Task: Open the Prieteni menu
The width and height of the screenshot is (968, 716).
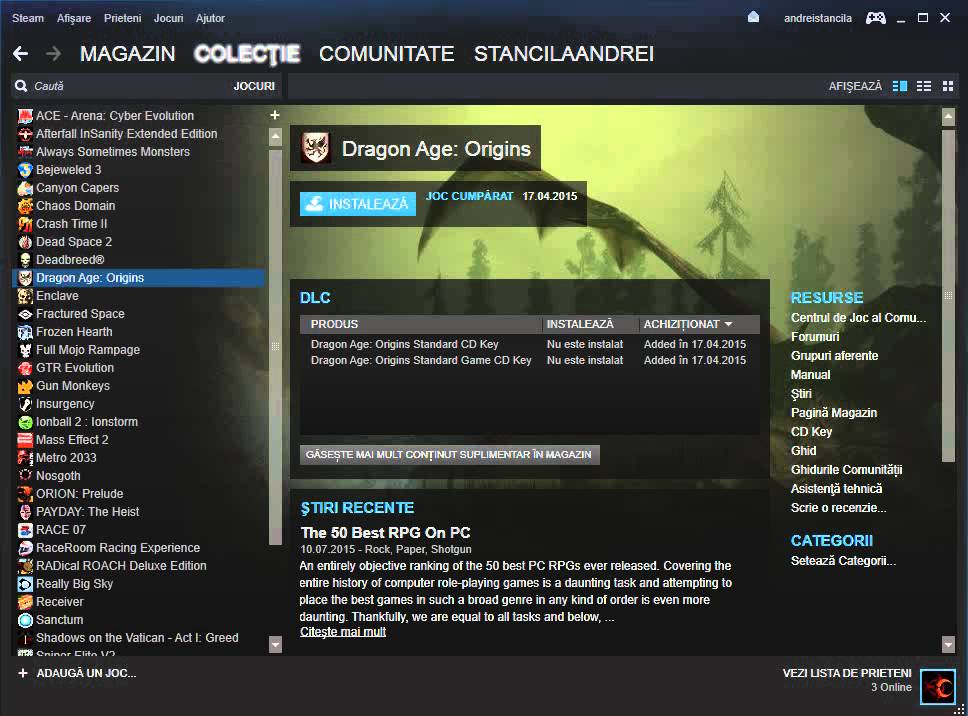Action: (122, 18)
